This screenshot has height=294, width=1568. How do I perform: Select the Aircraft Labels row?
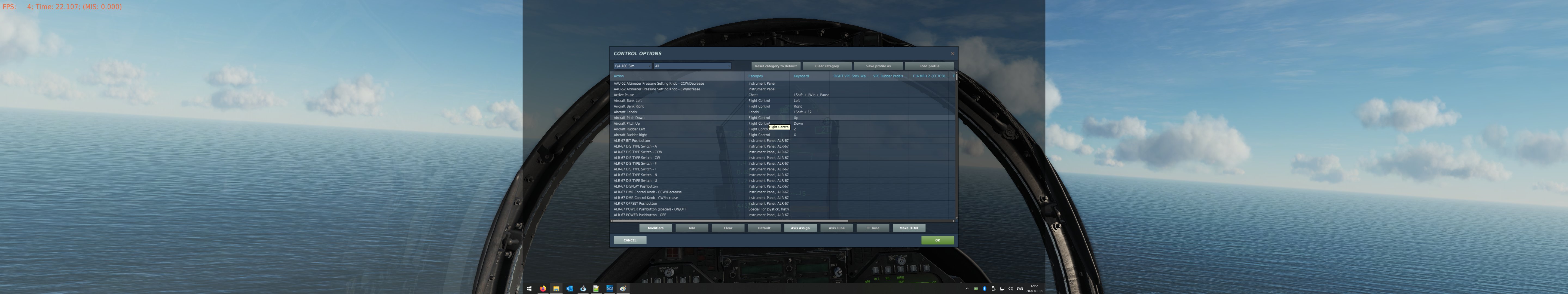(x=782, y=112)
